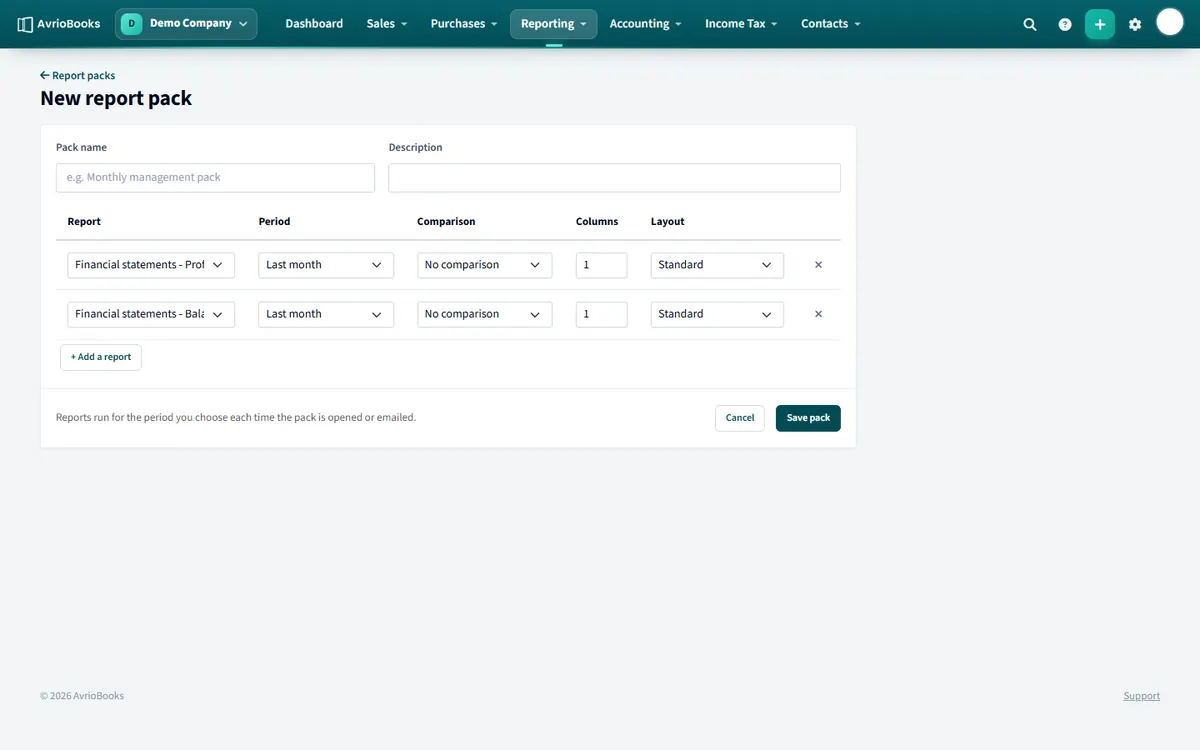
Task: Focus the Pack name field
Action: point(215,178)
